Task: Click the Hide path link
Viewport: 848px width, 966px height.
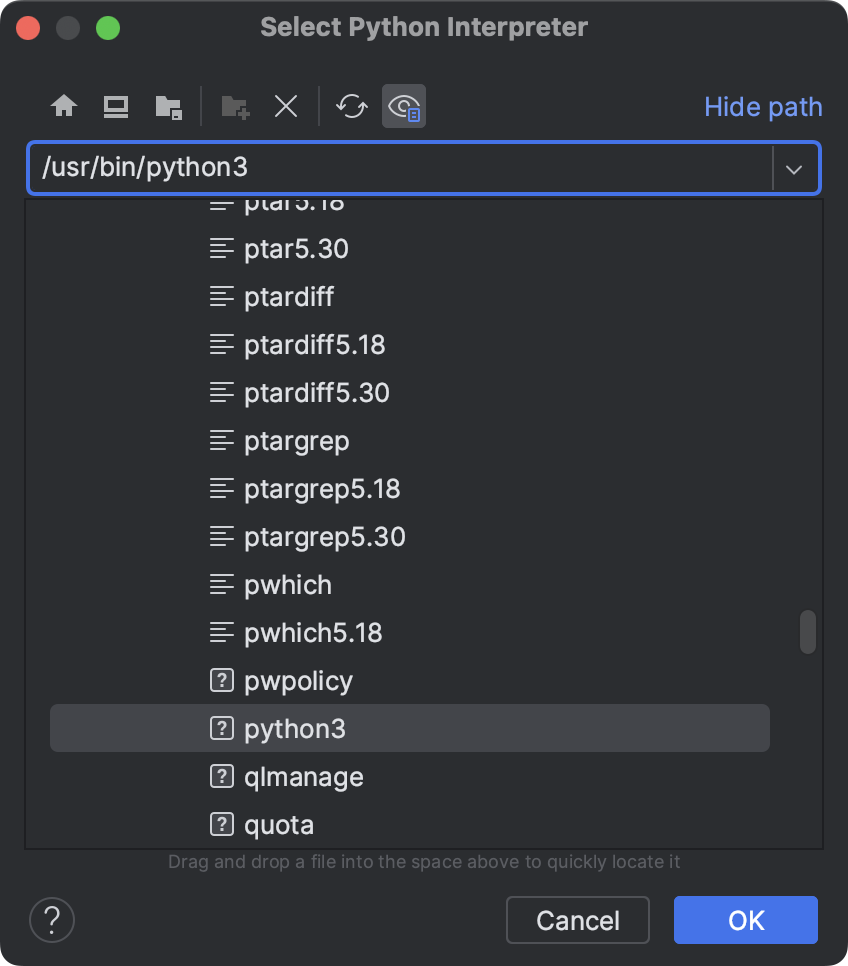Action: click(763, 107)
